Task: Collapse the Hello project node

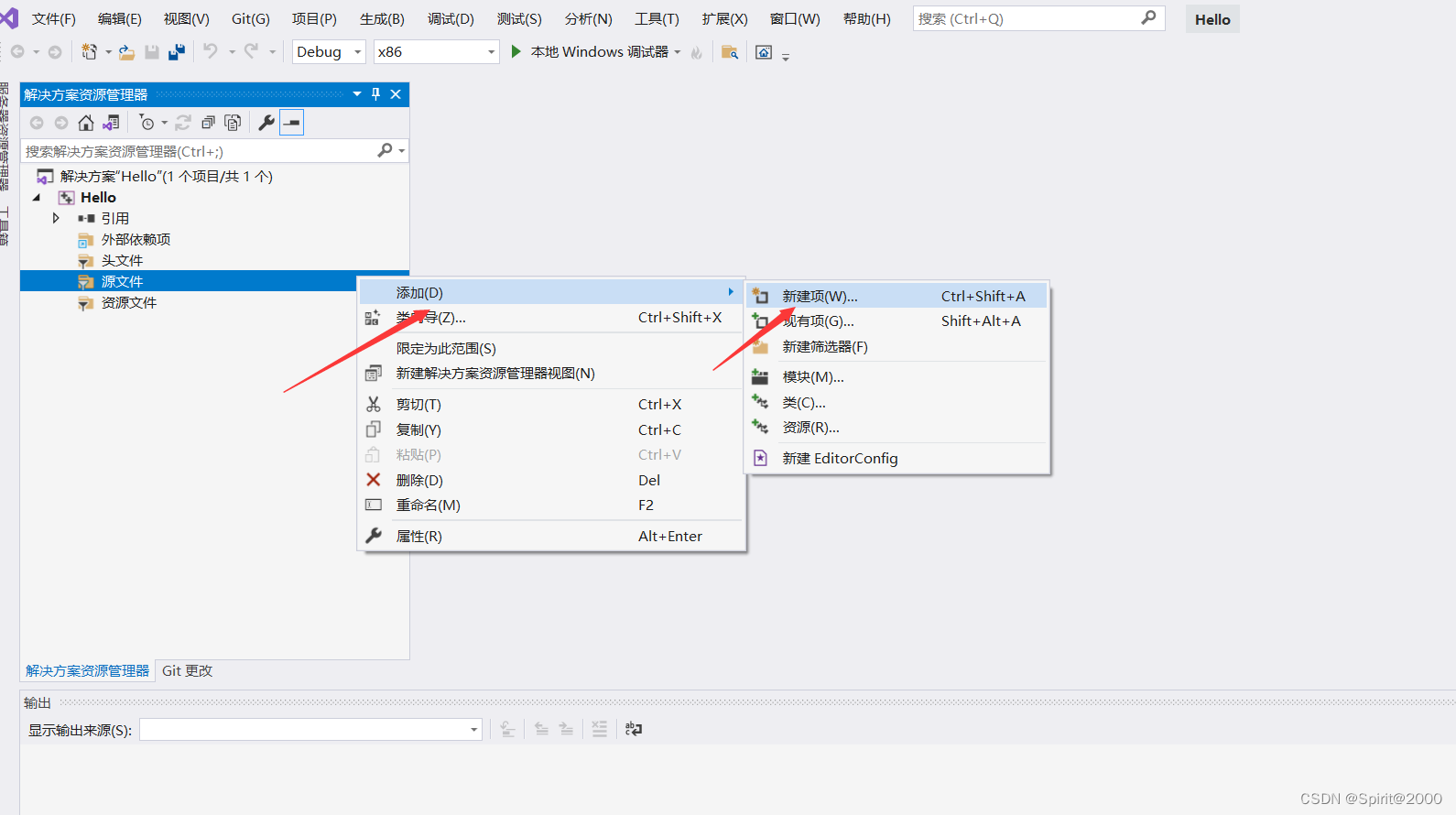Action: (37, 198)
